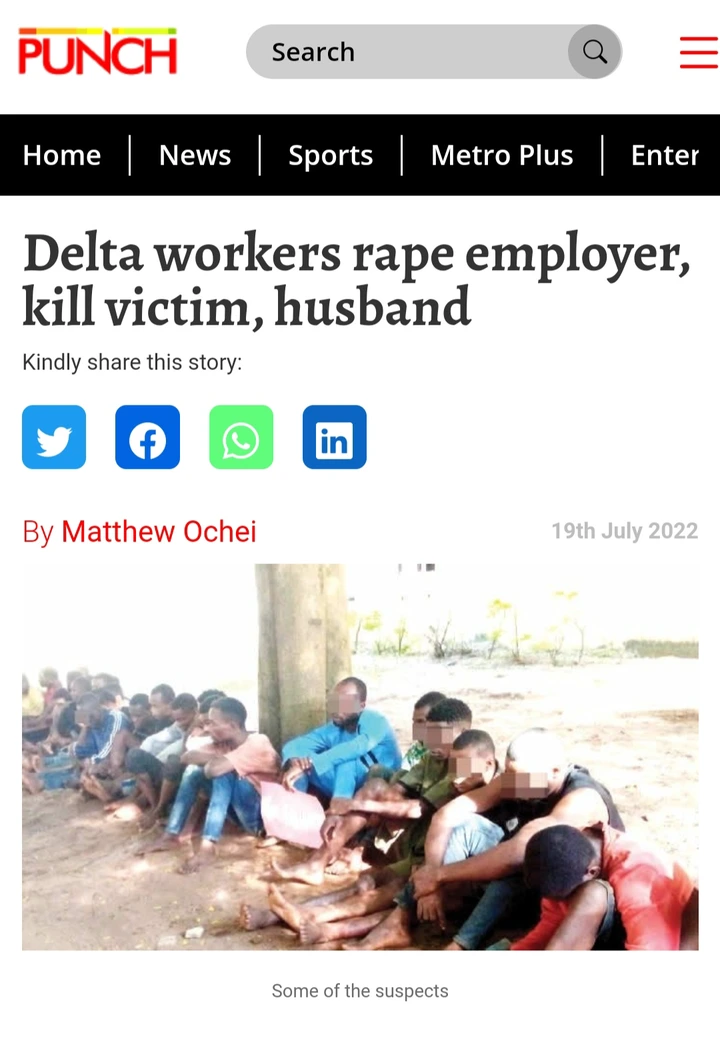
Task: Click the 'Some of the suspects' caption
Action: click(360, 991)
